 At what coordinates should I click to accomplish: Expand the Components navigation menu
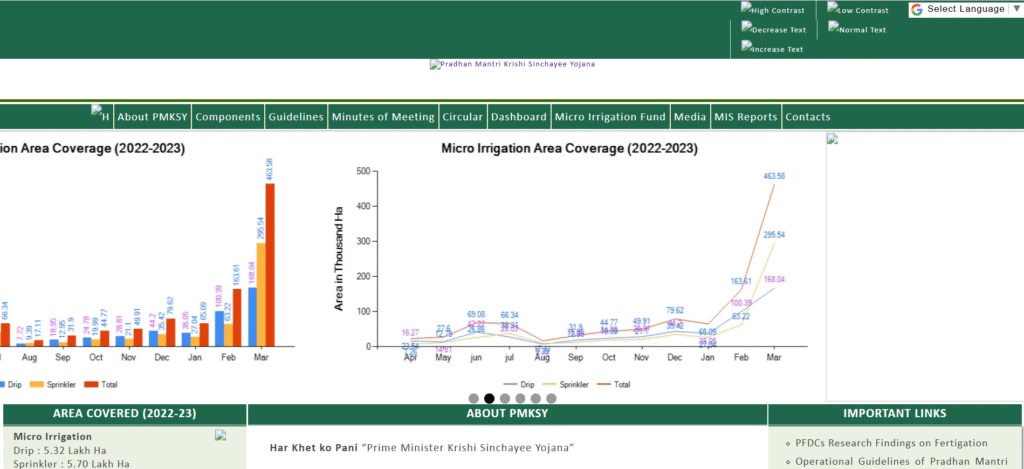pos(228,117)
